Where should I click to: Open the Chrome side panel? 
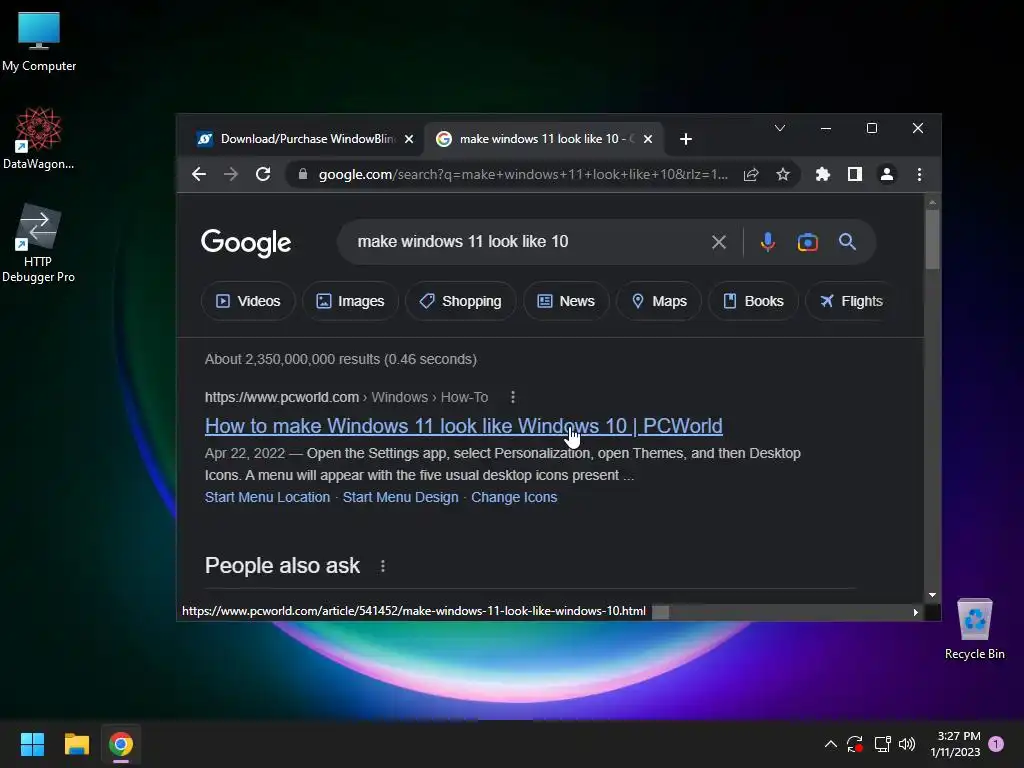pyautogui.click(x=855, y=174)
